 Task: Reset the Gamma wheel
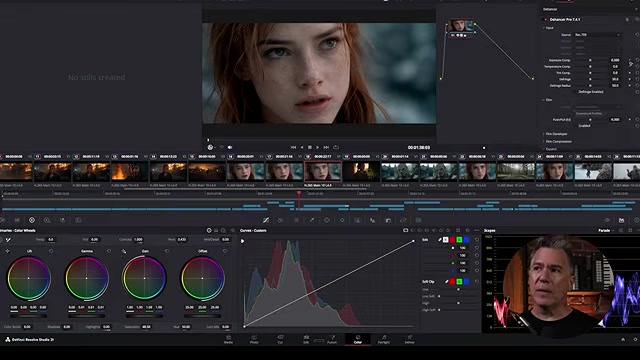(109, 251)
